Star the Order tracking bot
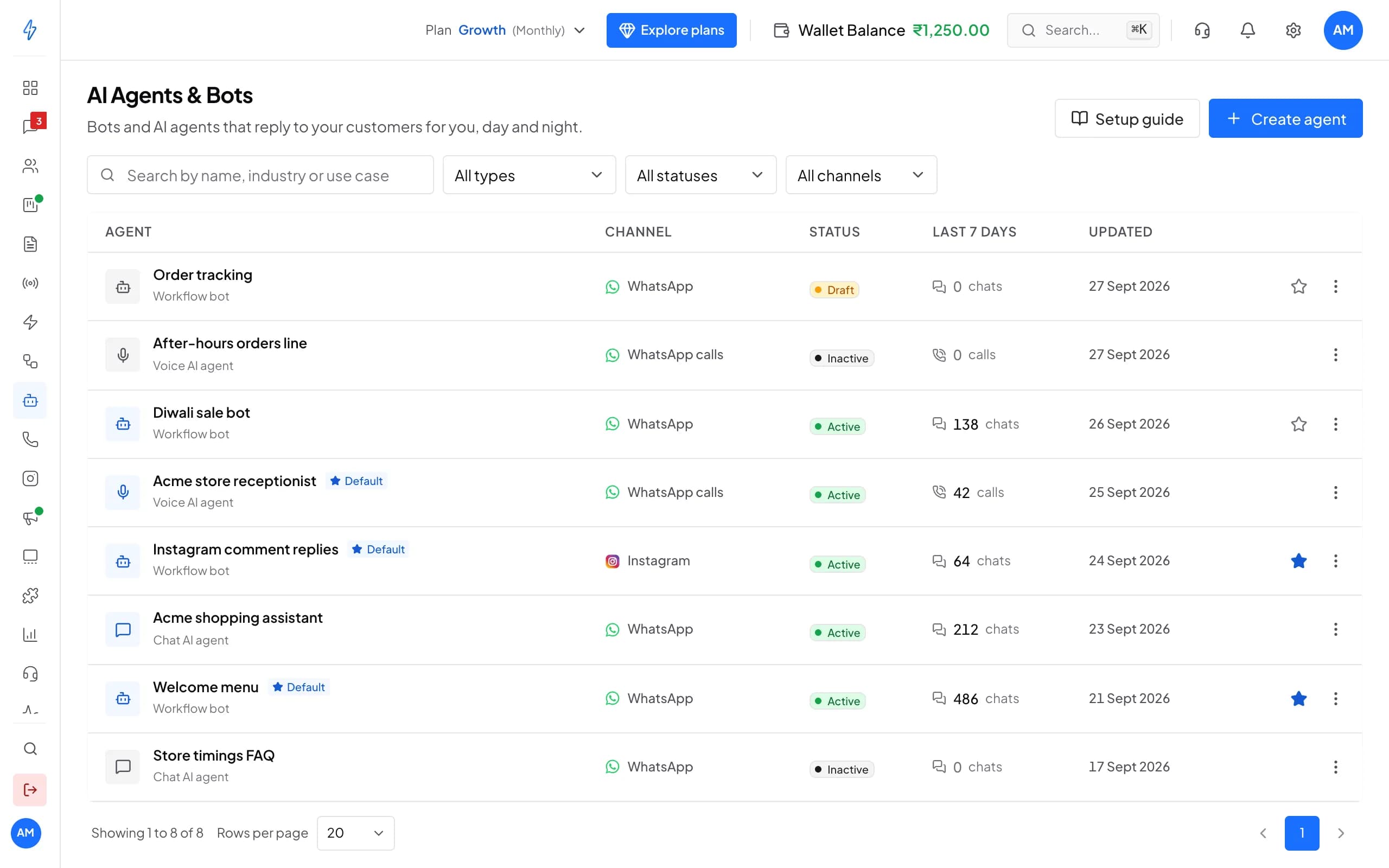 [1299, 286]
